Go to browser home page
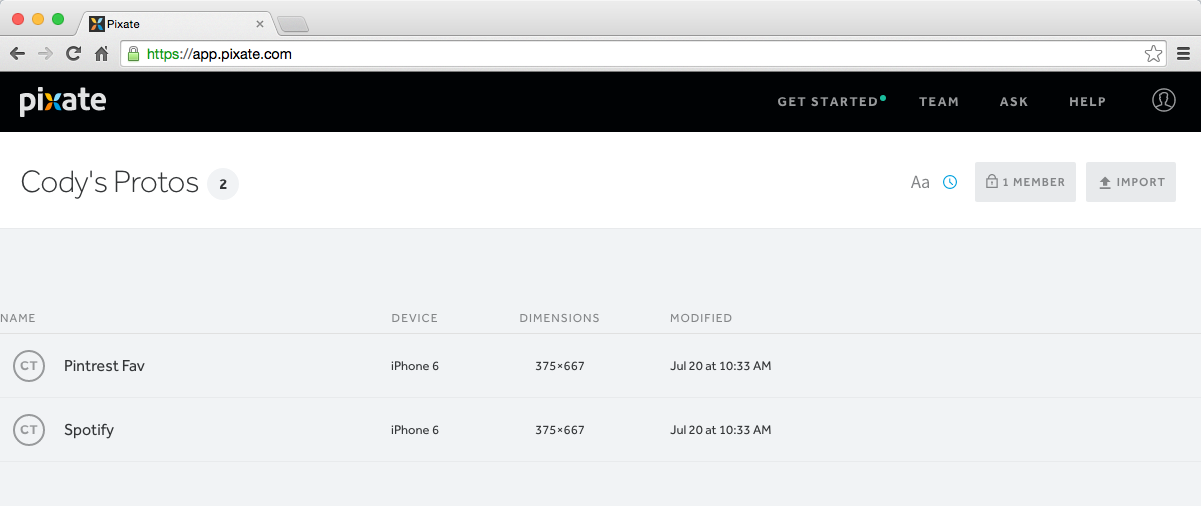The width and height of the screenshot is (1201, 506). pyautogui.click(x=101, y=54)
